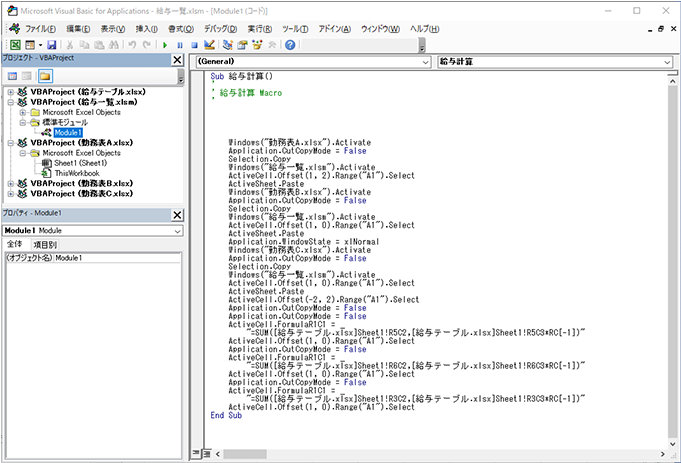
Task: Click the Cut scissors icon
Action: point(69,45)
